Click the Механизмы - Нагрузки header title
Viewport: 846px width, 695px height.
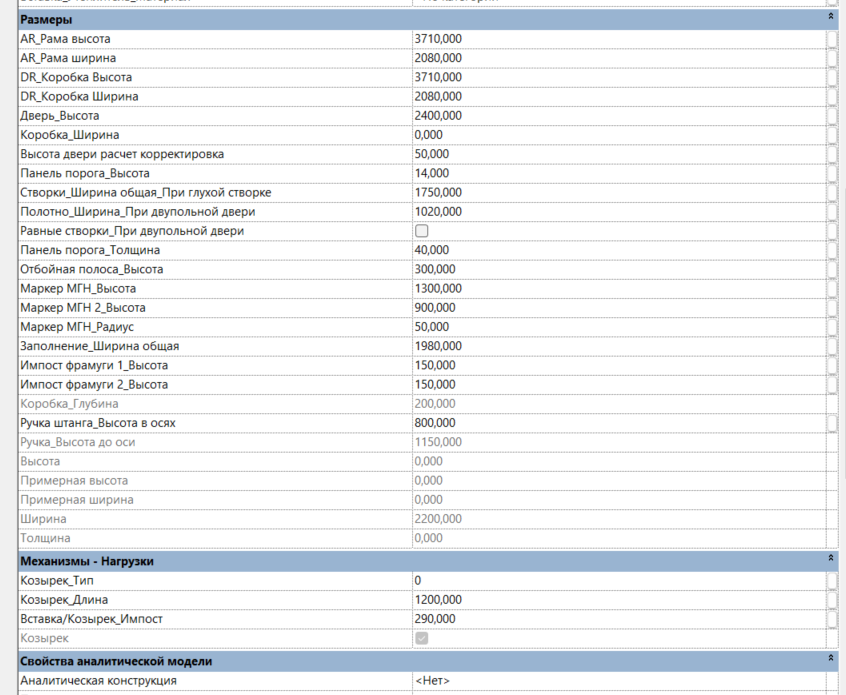coord(87,561)
